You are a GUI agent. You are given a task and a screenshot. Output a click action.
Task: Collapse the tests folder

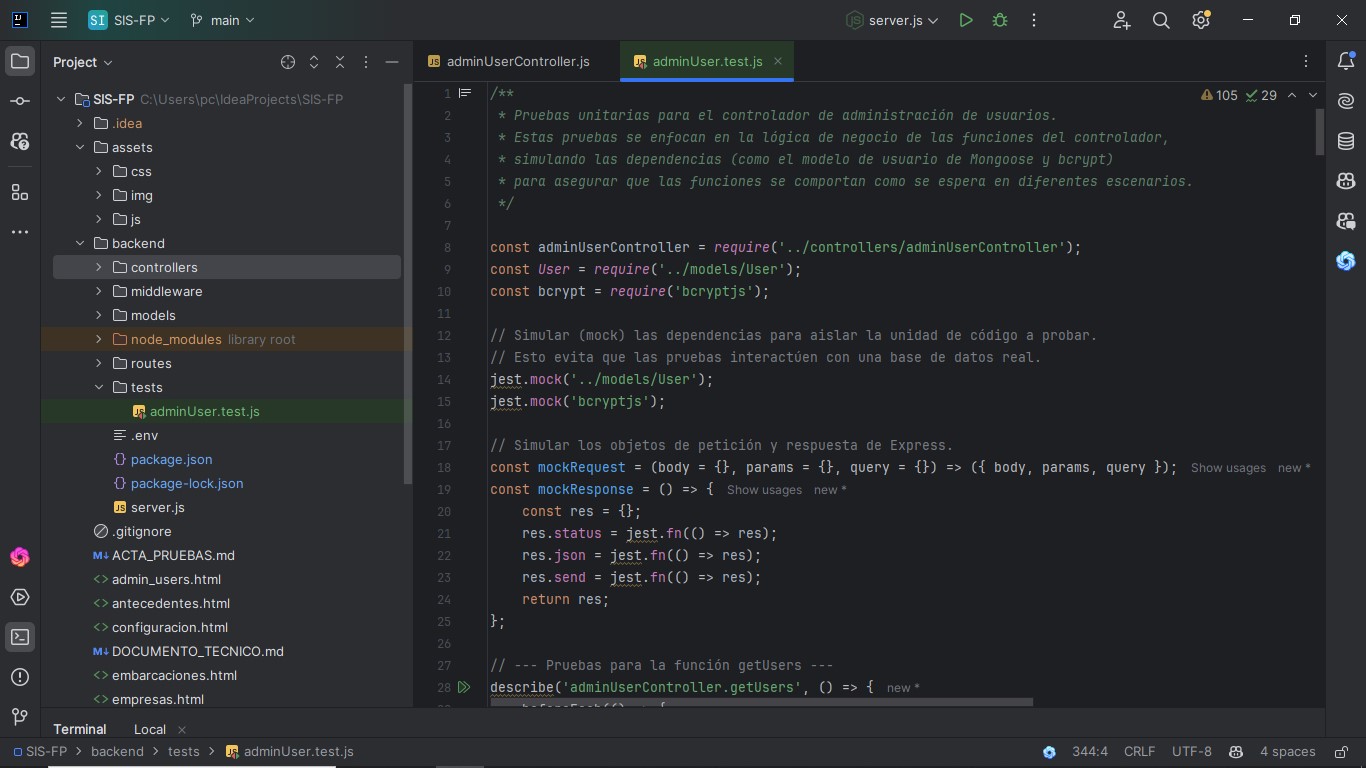pos(99,387)
